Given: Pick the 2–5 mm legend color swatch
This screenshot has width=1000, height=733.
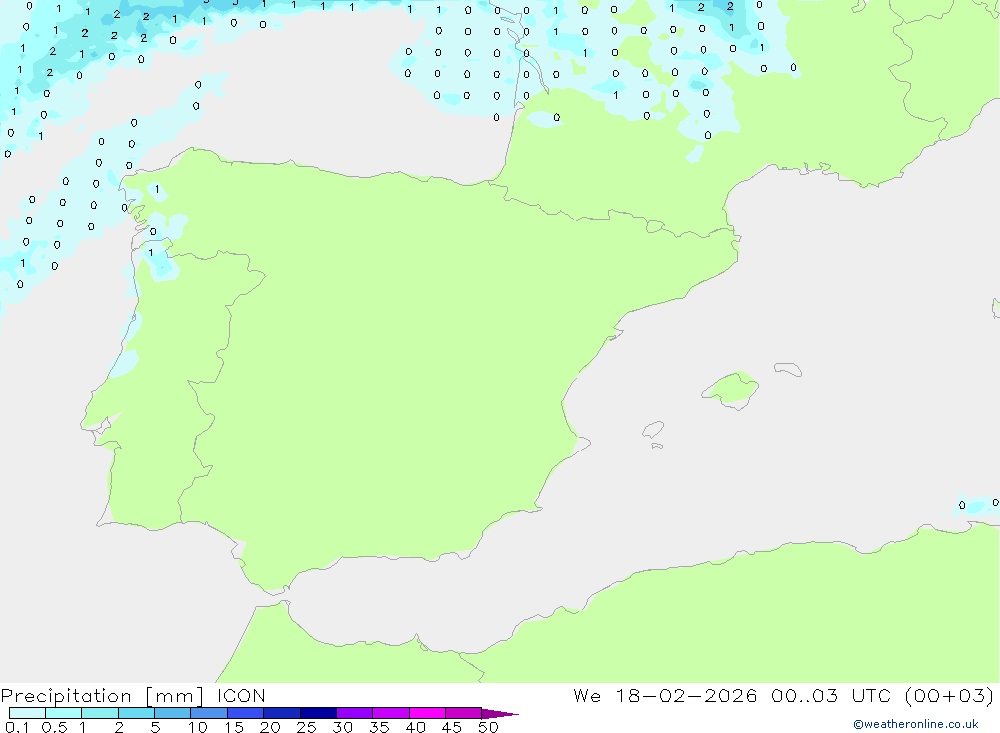Looking at the screenshot, I should tap(136, 713).
